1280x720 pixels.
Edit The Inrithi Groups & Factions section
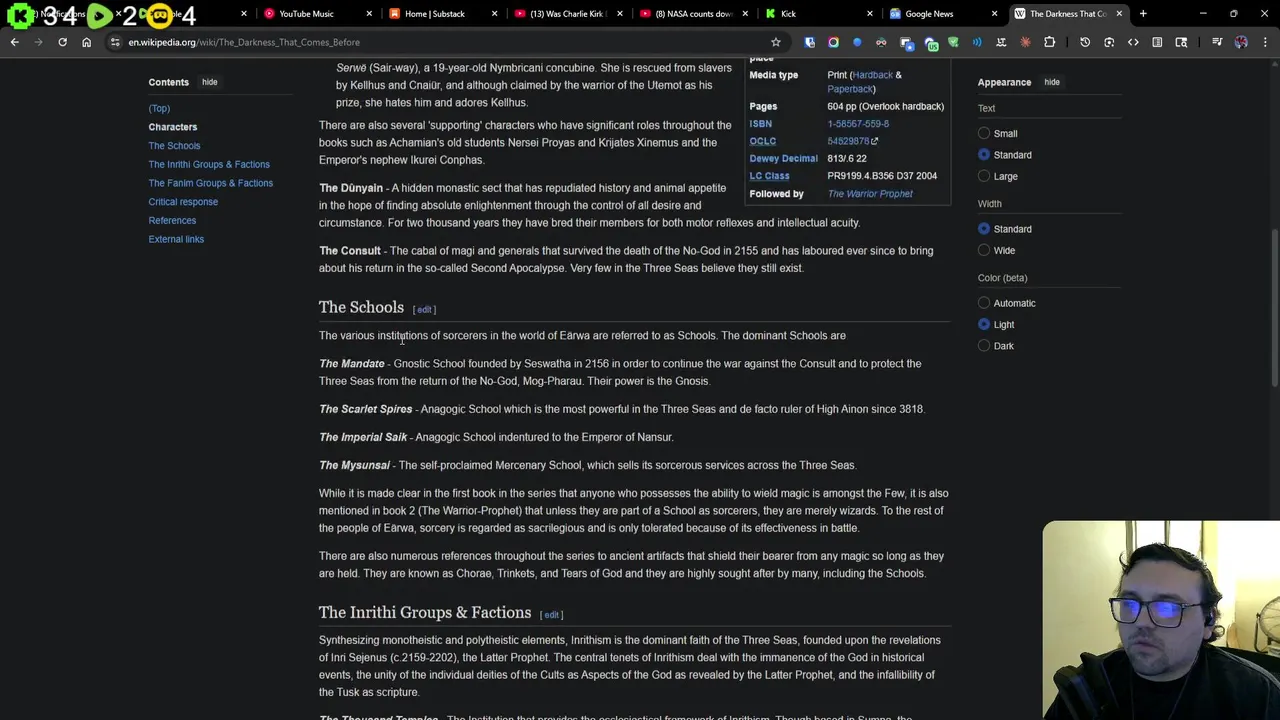tap(551, 615)
